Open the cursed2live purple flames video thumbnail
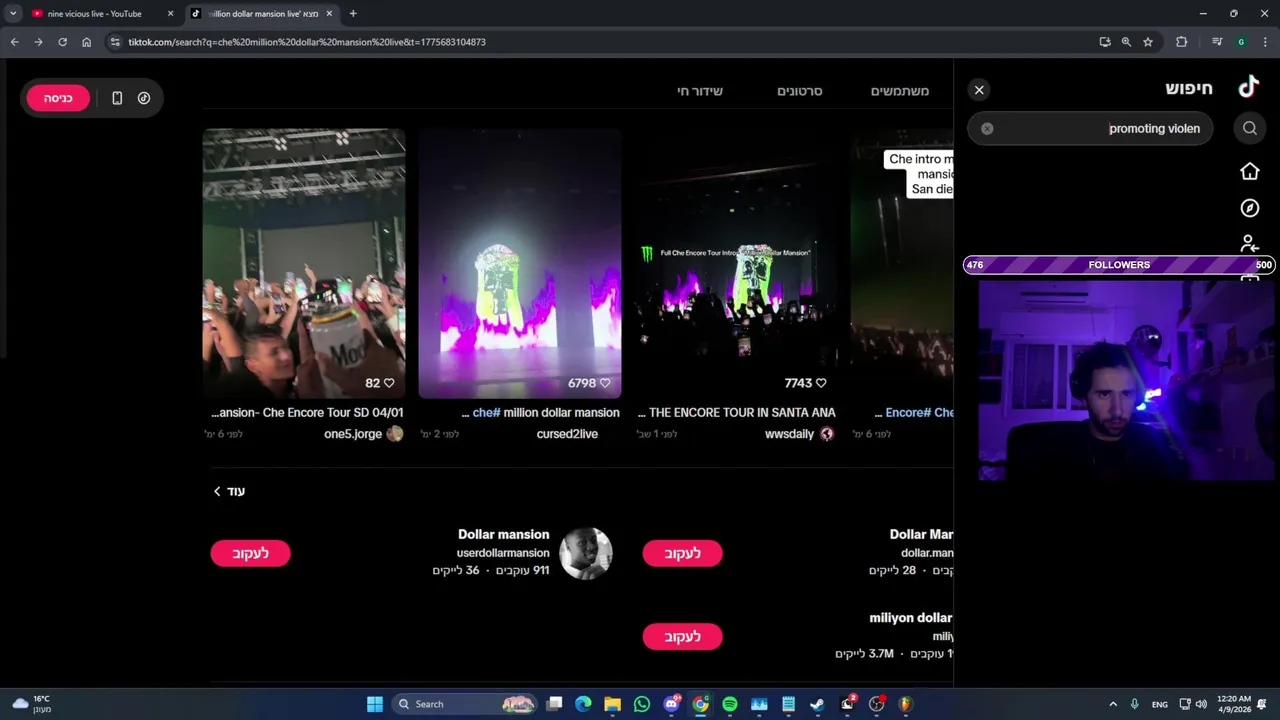The width and height of the screenshot is (1280, 720). click(x=520, y=263)
